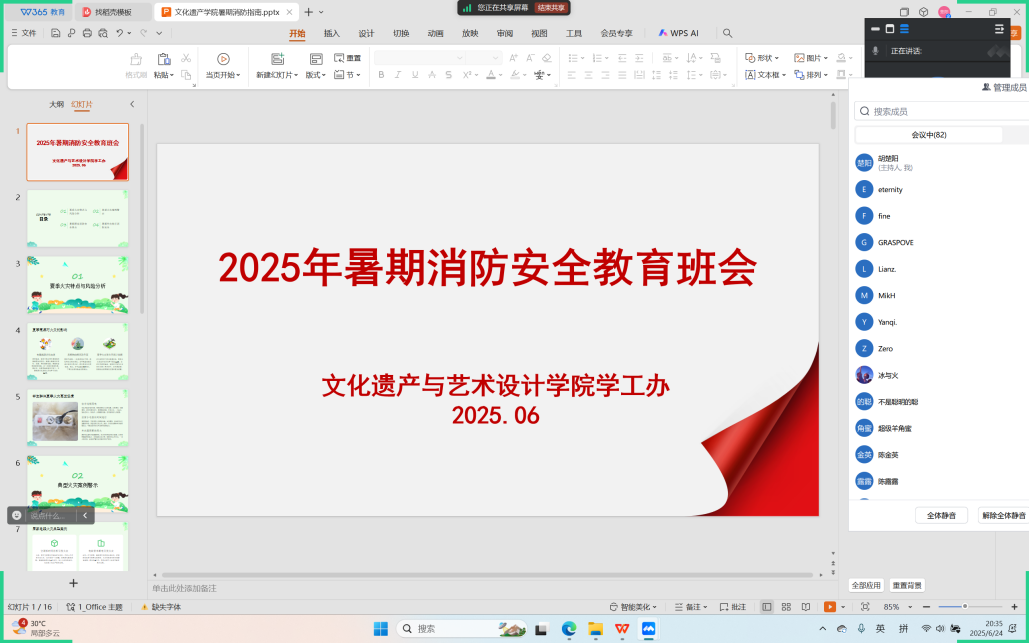
Task: Start slideshow from current slide icon
Action: [x=223, y=59]
